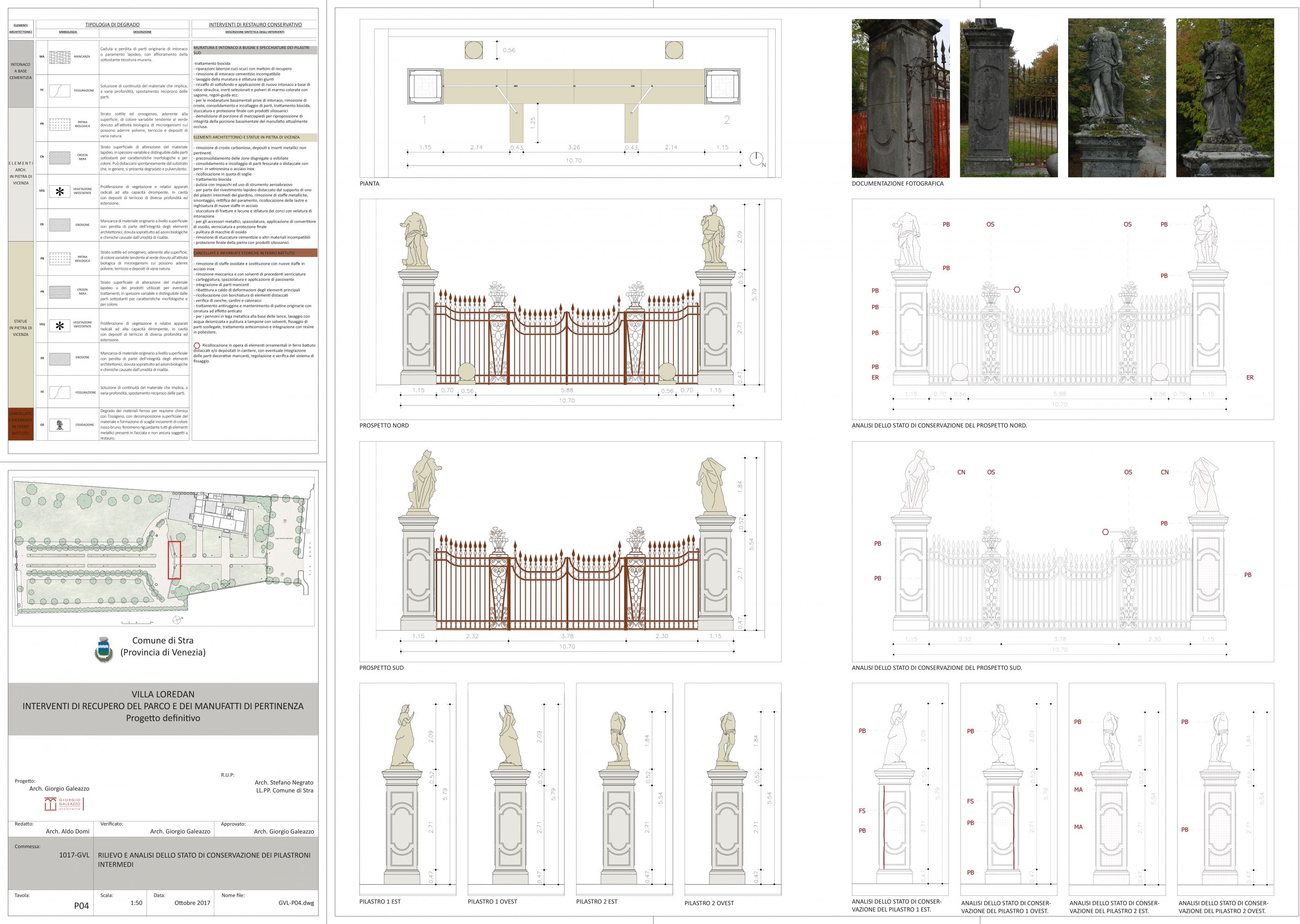Click the file name GVL-P04.dwg
Screen dimensions: 1300x924
click(x=296, y=903)
